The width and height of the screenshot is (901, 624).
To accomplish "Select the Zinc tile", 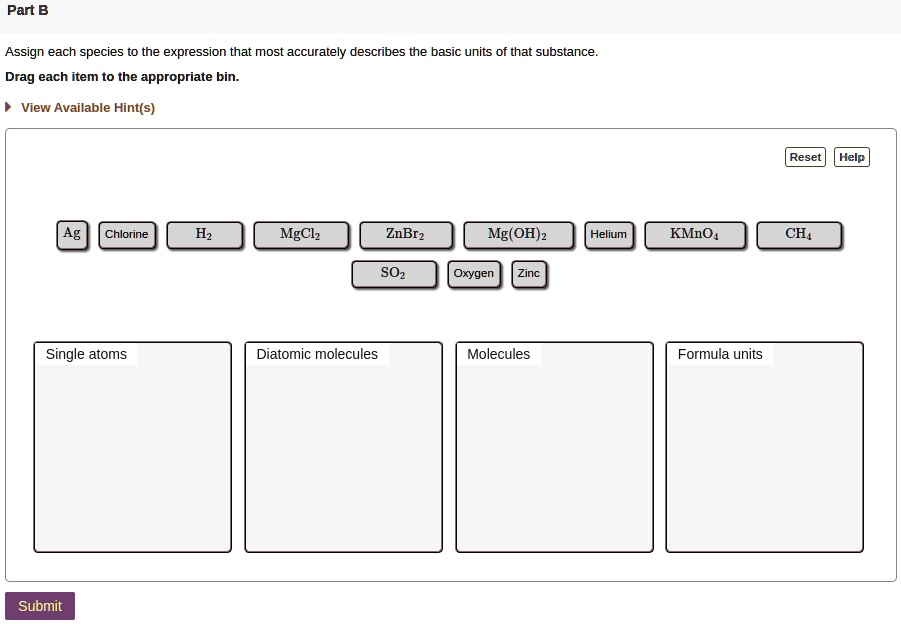I will (528, 273).
